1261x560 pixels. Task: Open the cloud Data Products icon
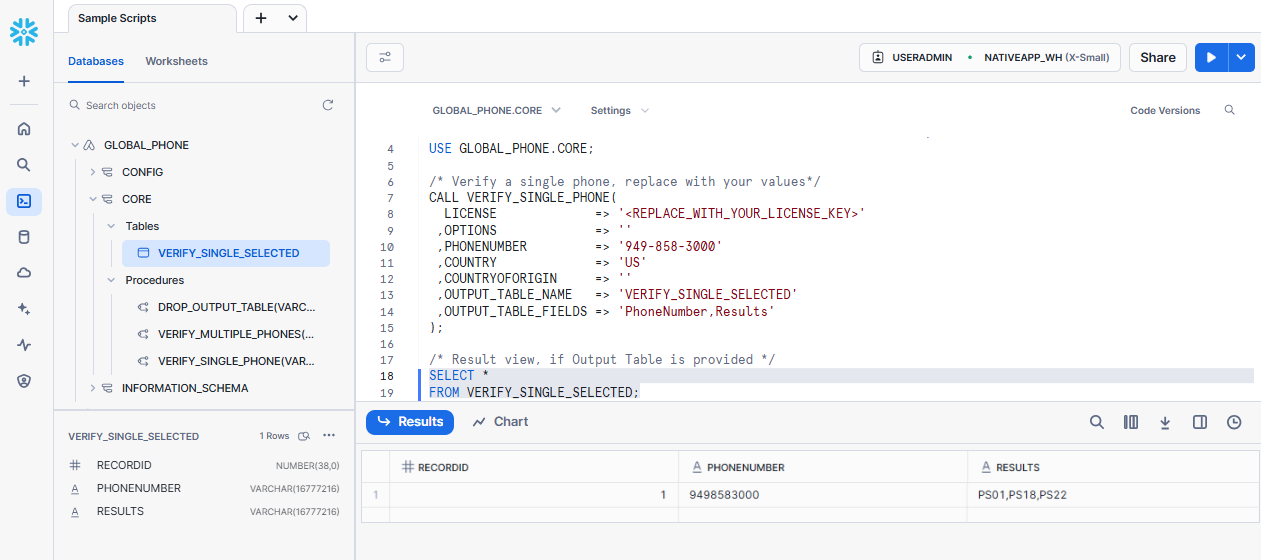pos(24,273)
